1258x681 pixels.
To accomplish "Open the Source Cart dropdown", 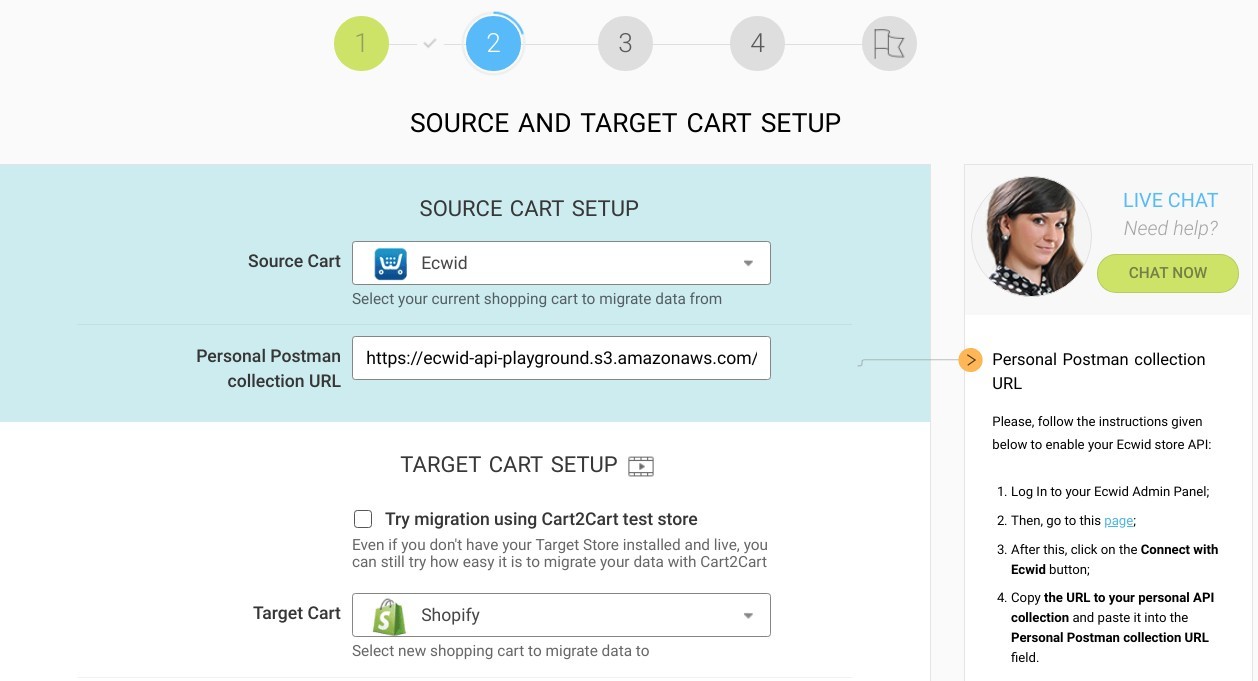I will tap(561, 263).
